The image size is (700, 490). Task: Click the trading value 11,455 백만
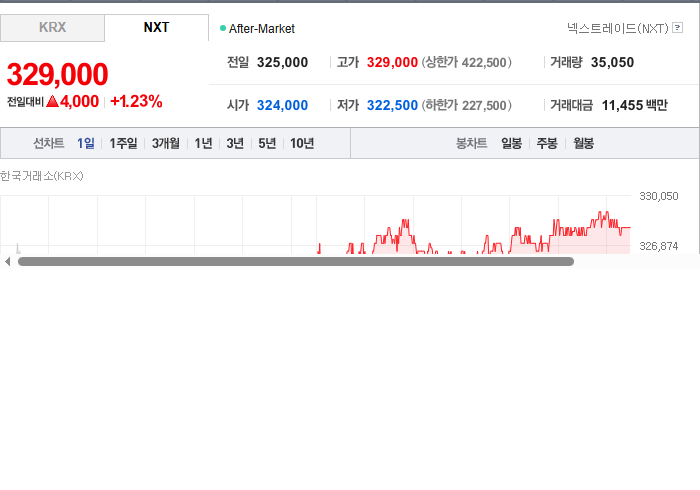coord(634,105)
